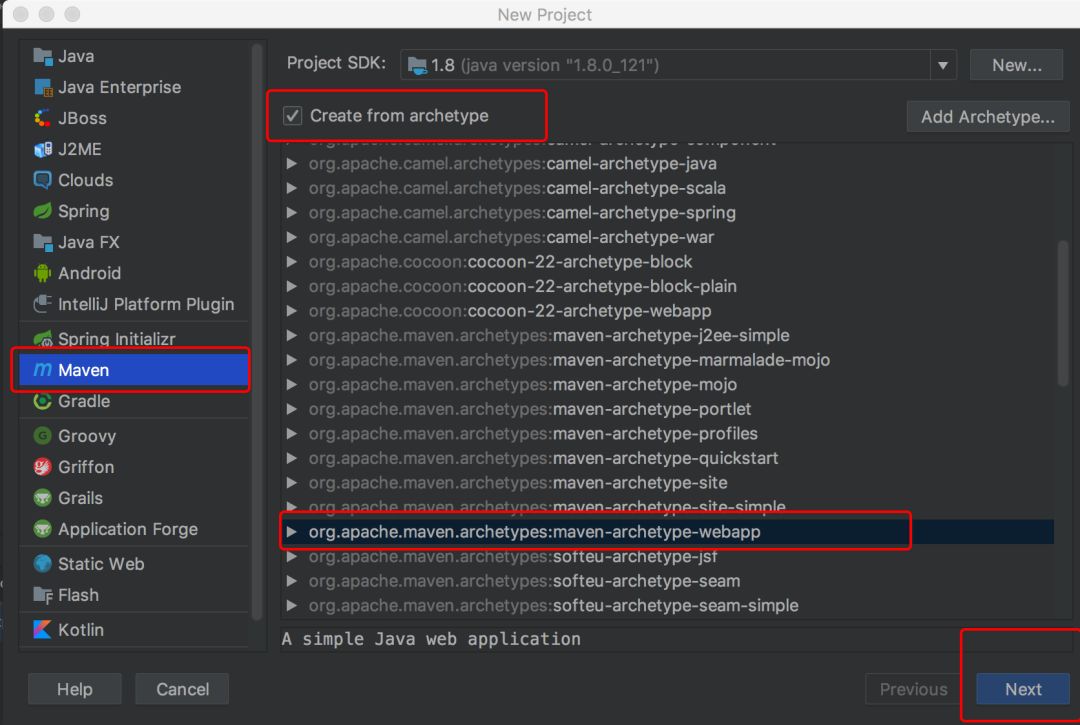Click the Add Archetype button
1080x725 pixels.
(x=988, y=116)
